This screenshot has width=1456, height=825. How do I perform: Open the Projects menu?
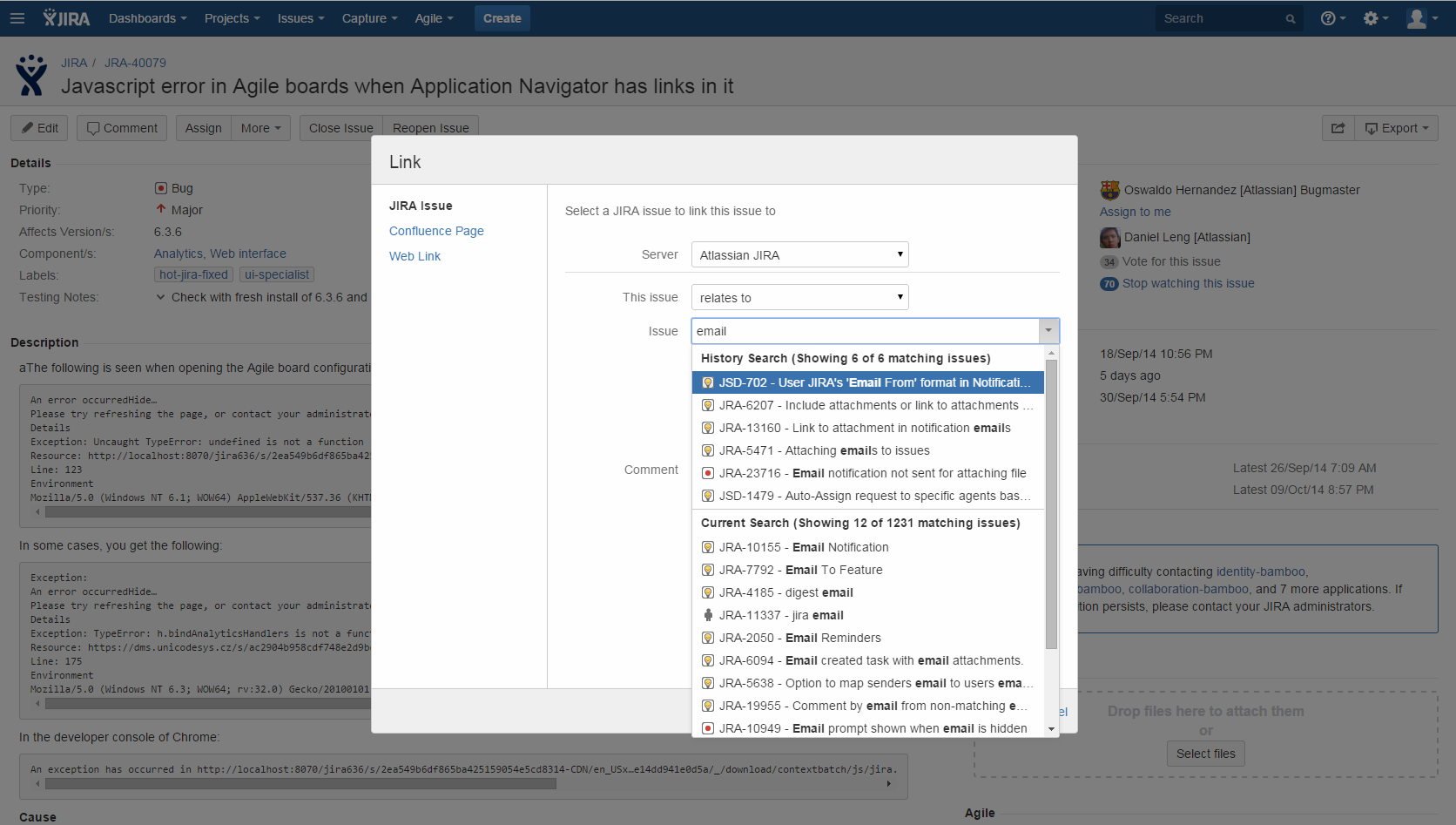click(232, 18)
